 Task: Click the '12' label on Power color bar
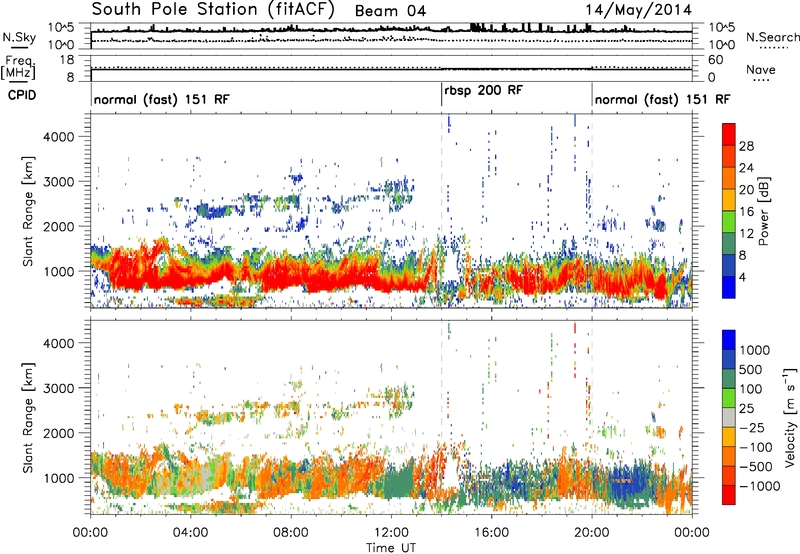pos(746,234)
